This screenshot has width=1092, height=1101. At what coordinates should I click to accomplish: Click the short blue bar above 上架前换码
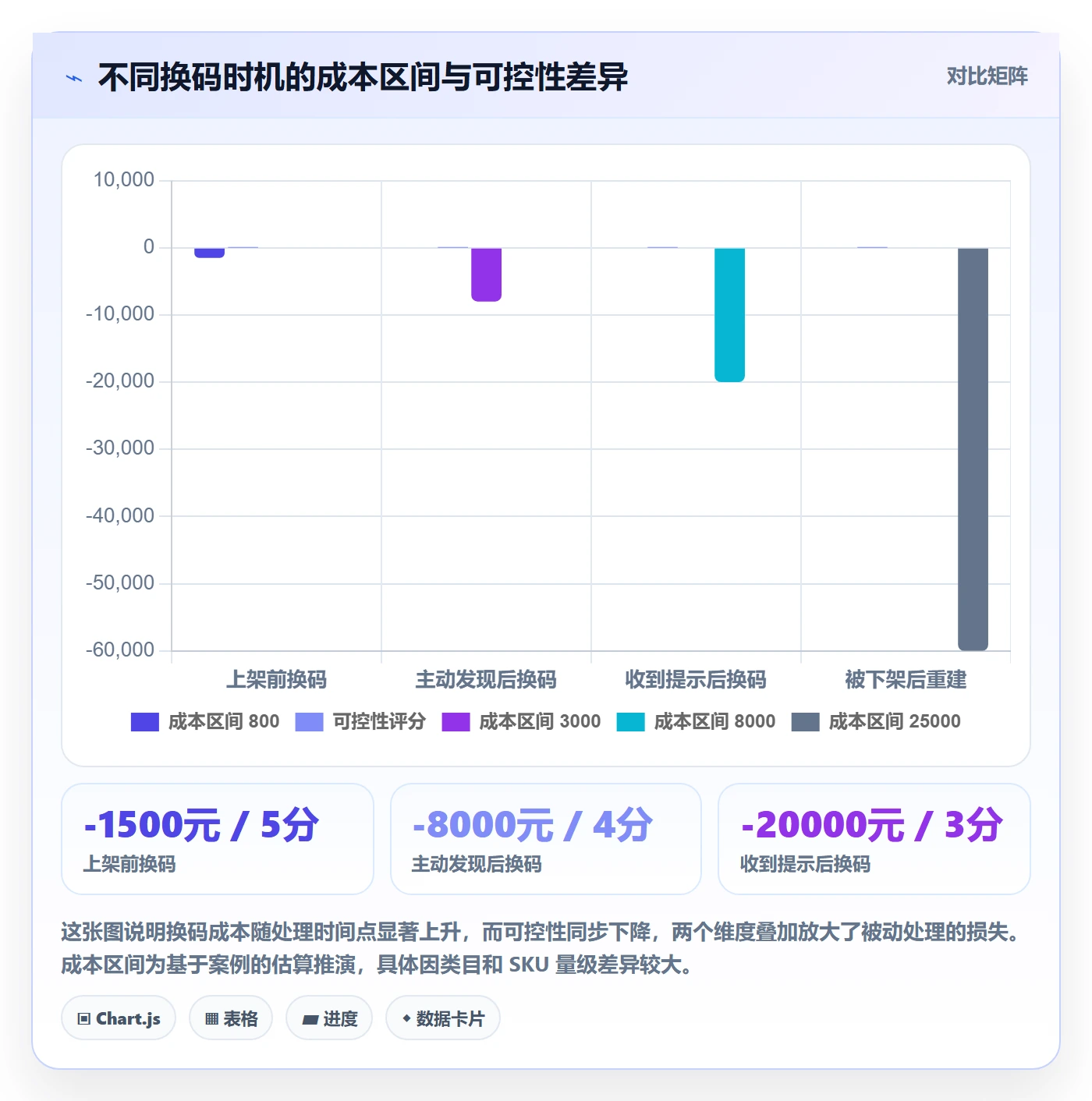coord(209,253)
